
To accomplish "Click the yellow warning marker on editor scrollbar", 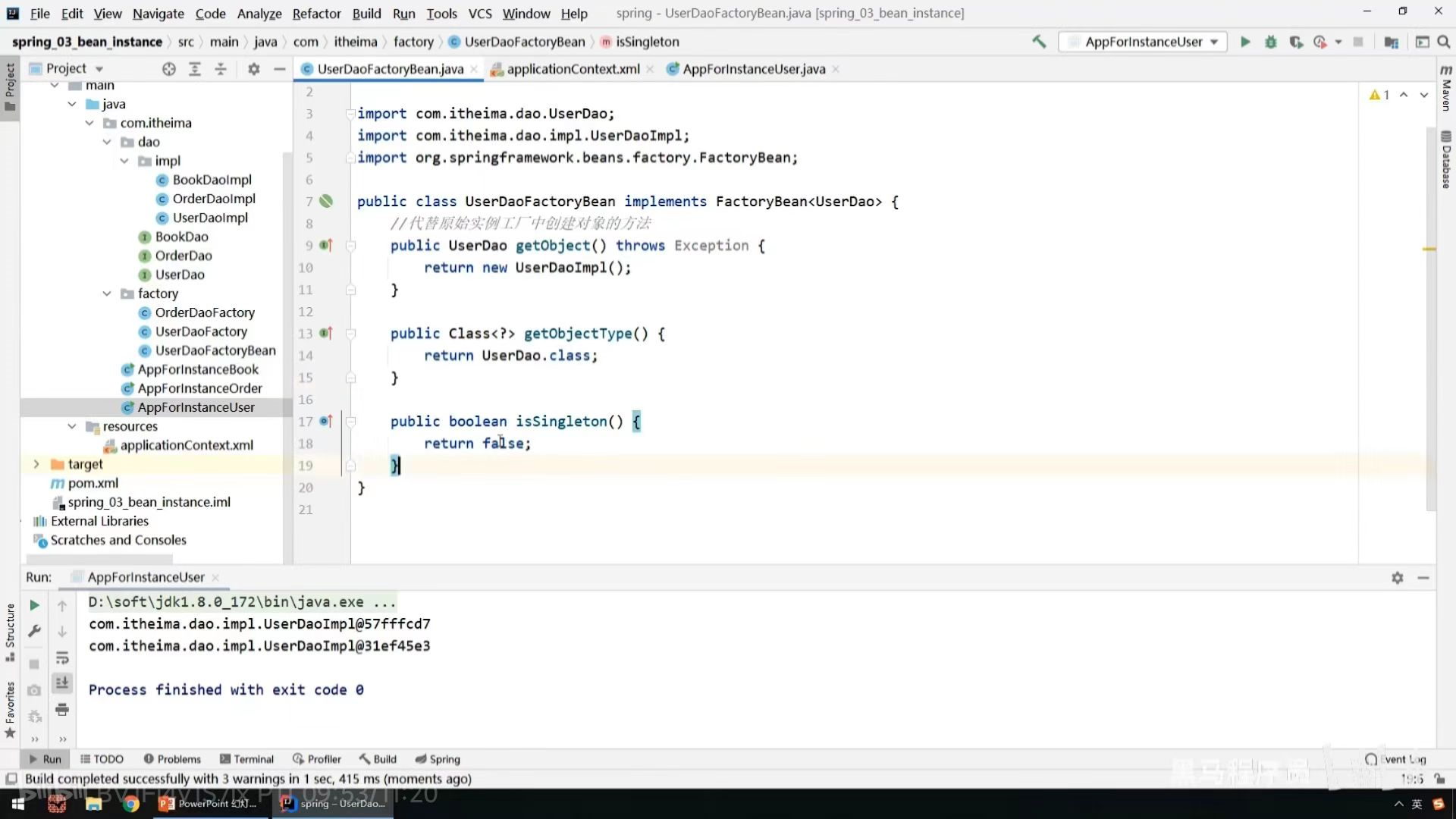I will point(1429,249).
